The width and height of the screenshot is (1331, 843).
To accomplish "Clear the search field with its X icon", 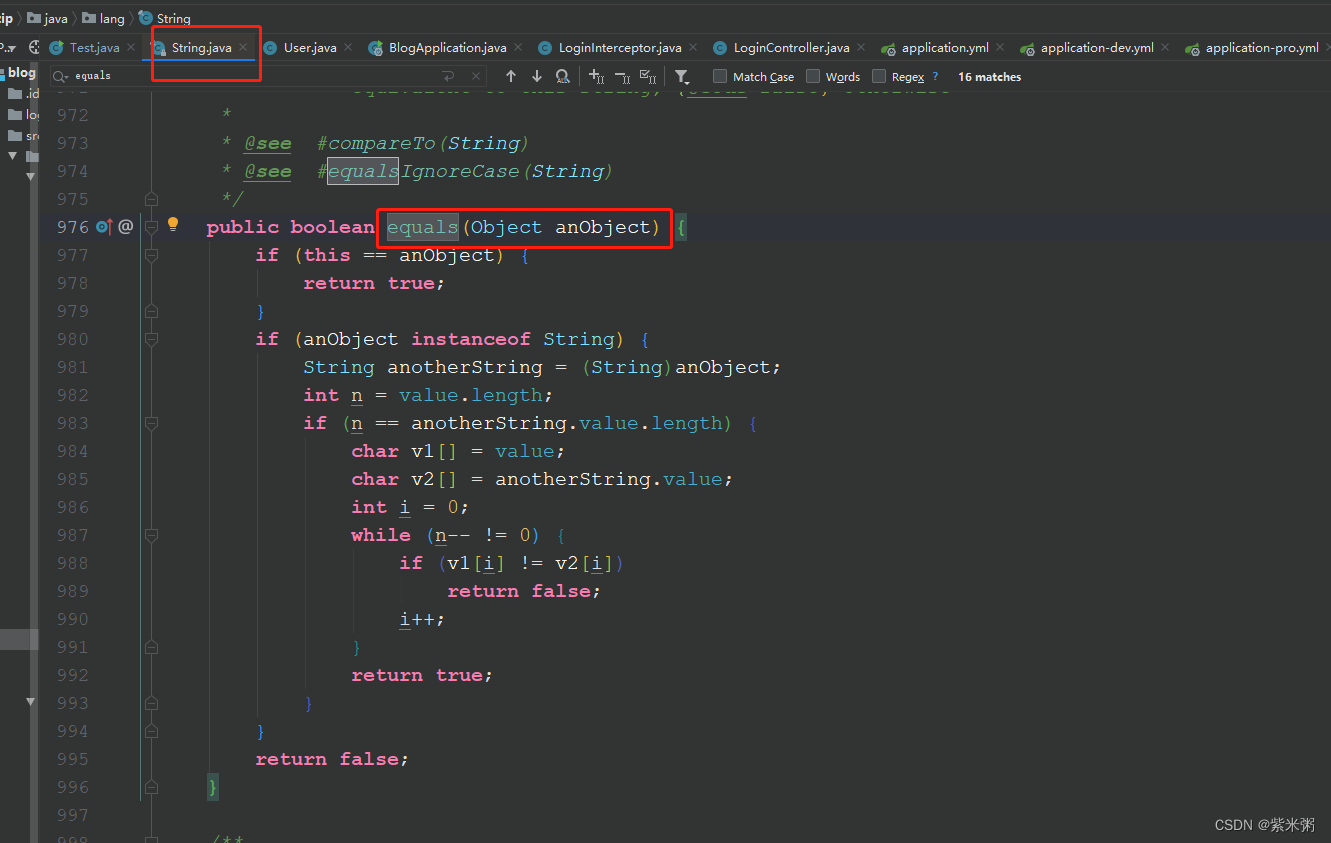I will (x=476, y=76).
